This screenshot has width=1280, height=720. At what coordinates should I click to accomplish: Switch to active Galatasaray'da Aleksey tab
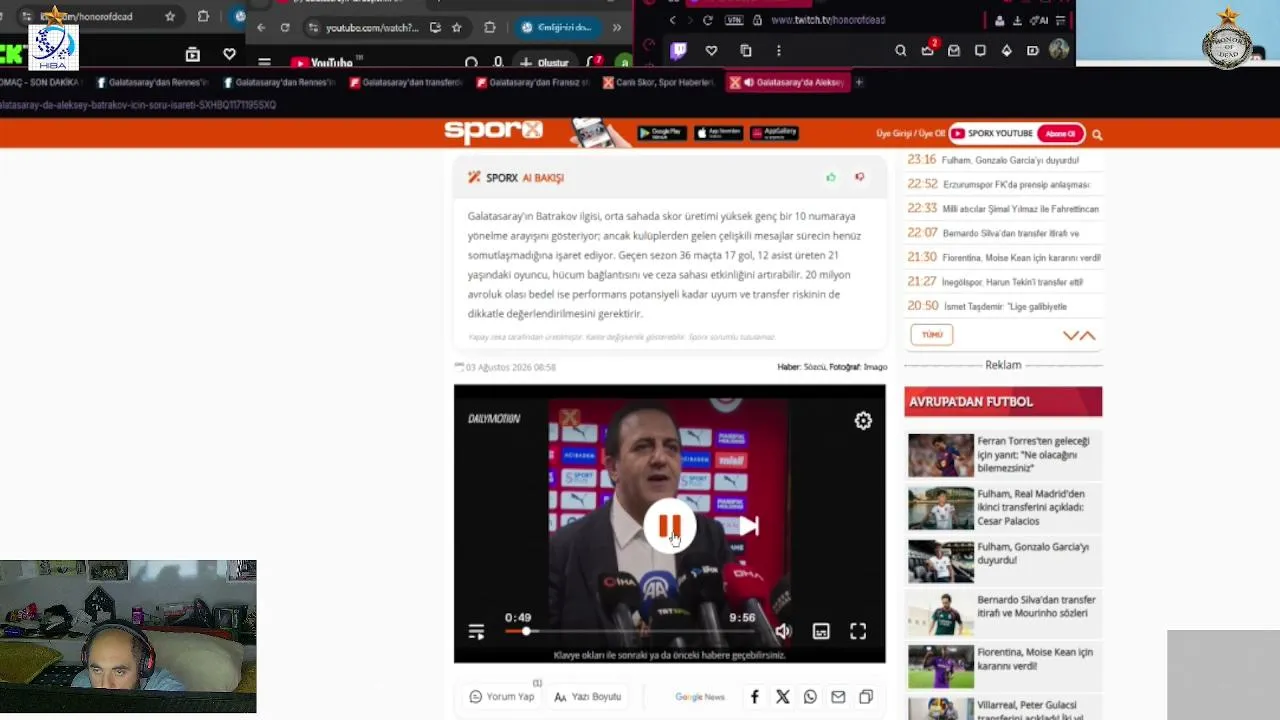click(788, 82)
